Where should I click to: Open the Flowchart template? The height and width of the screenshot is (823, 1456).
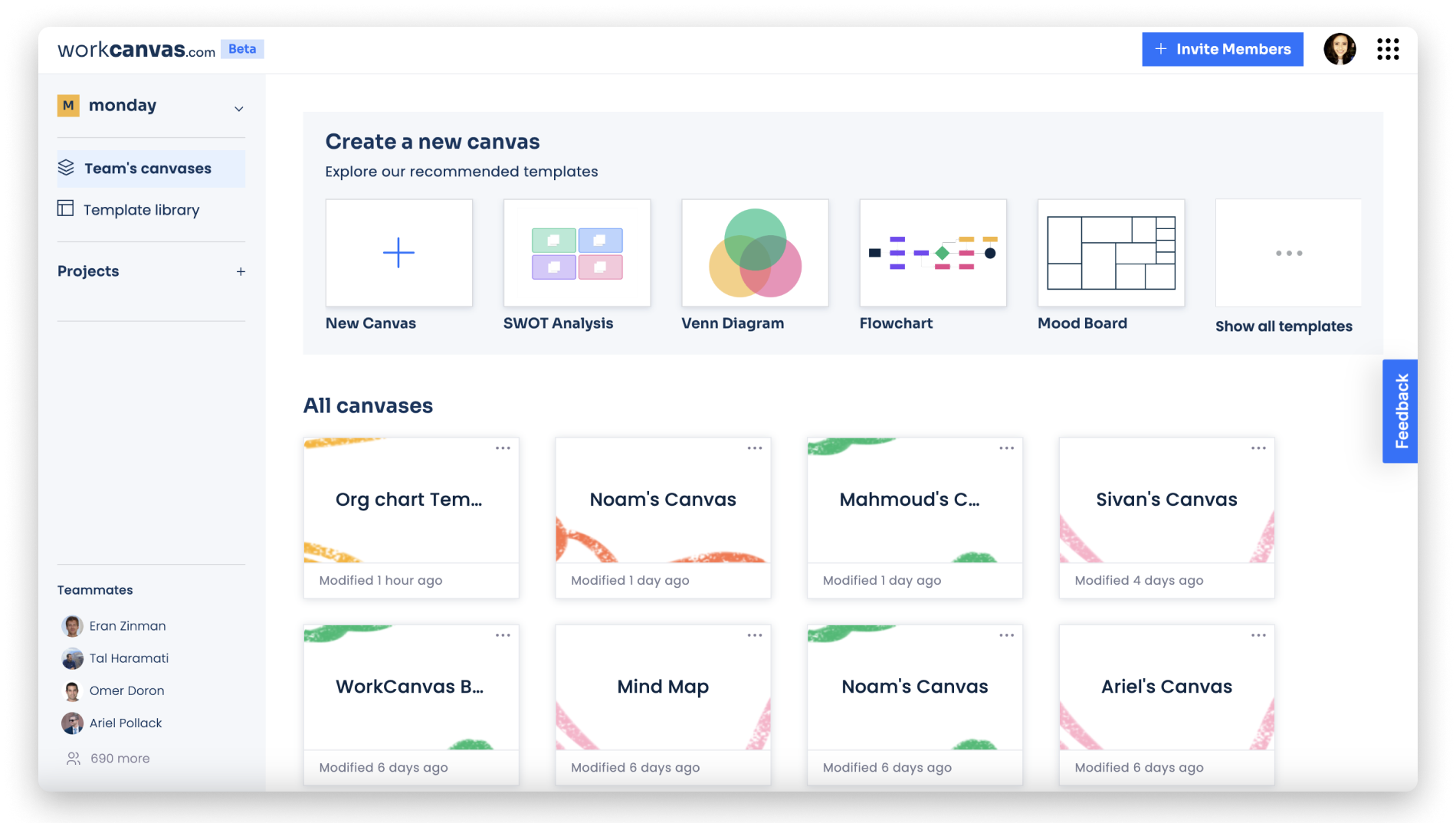[x=933, y=252]
